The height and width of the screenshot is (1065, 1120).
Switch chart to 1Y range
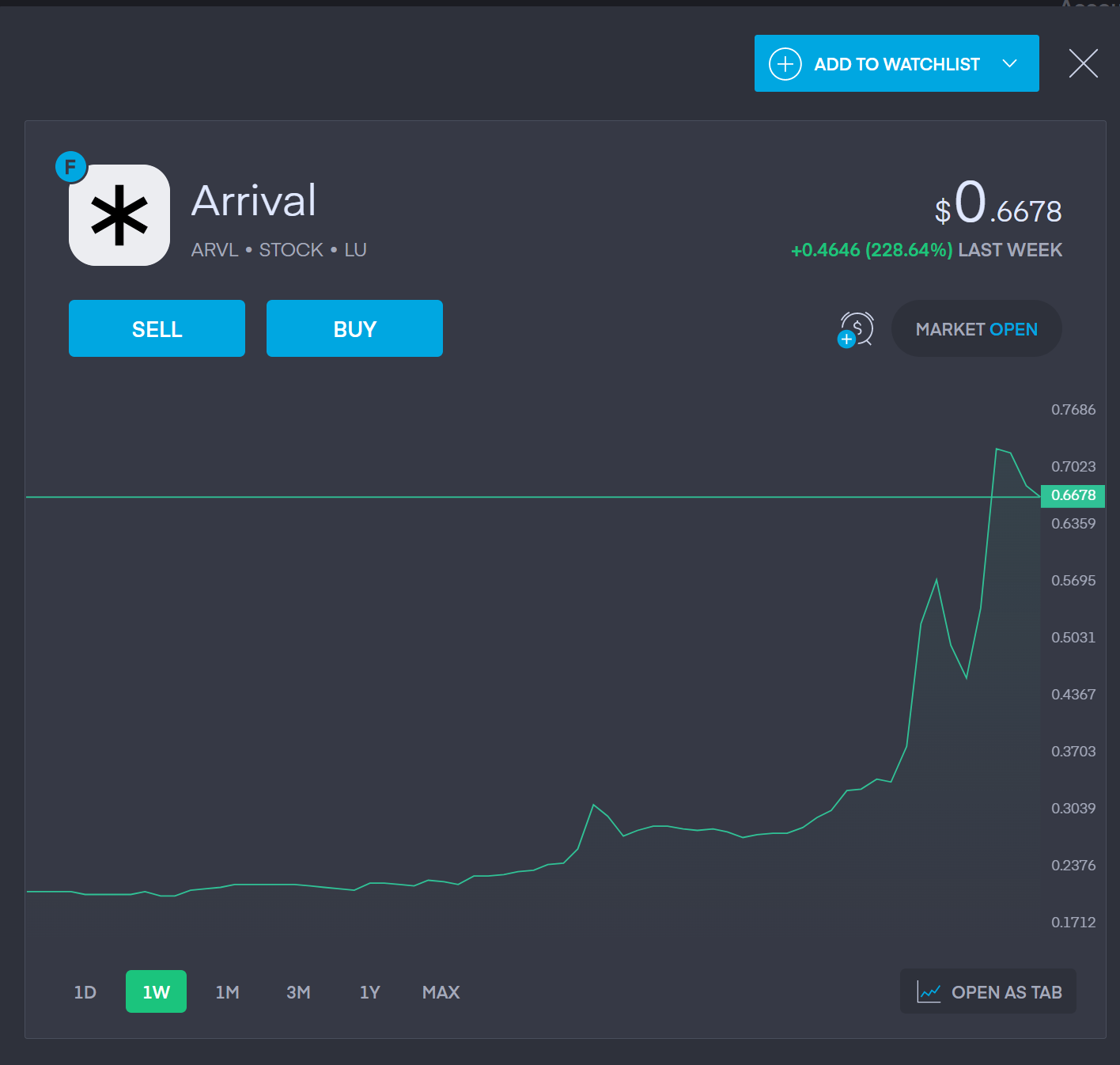point(369,992)
